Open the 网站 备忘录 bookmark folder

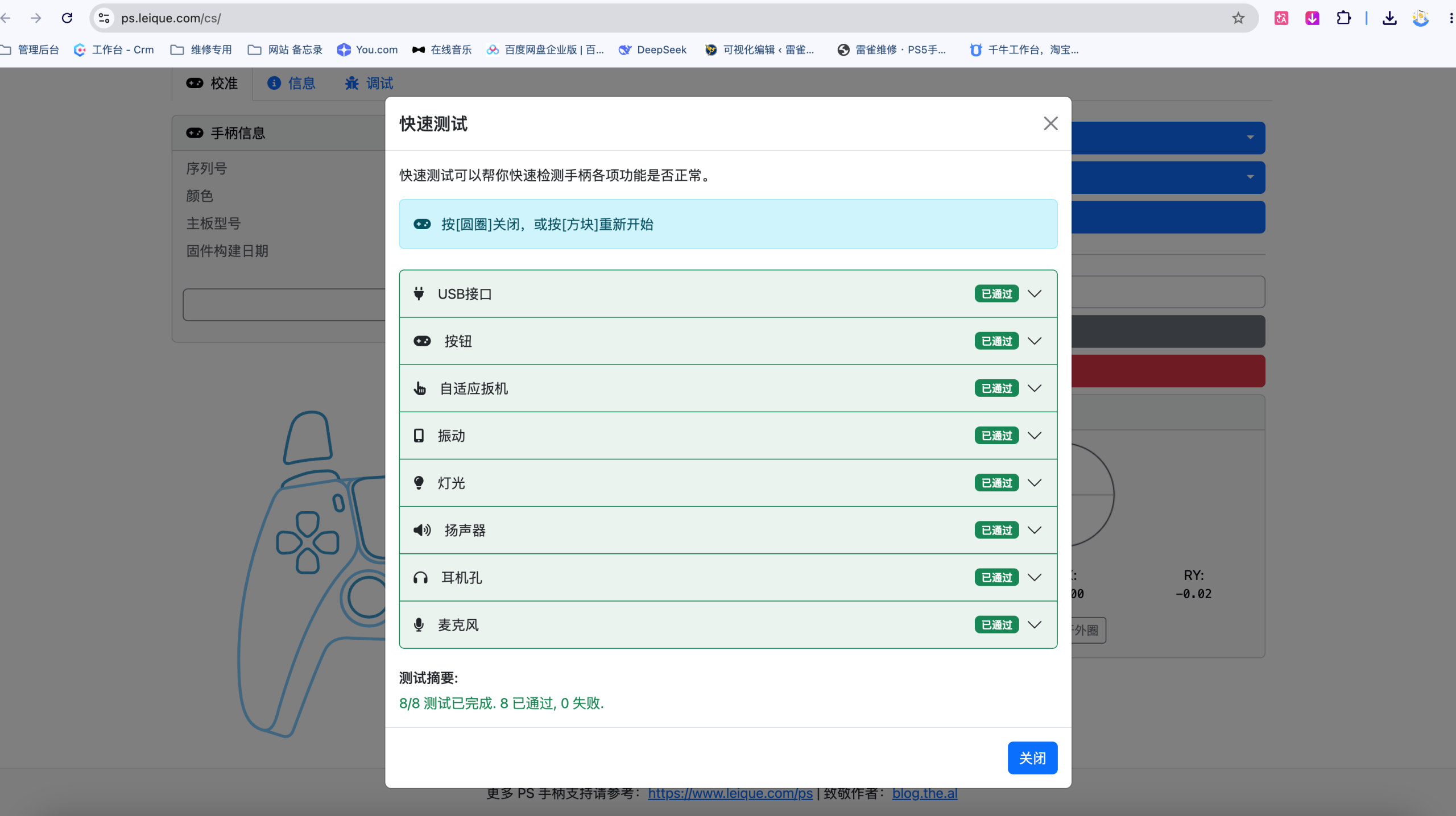[x=286, y=50]
